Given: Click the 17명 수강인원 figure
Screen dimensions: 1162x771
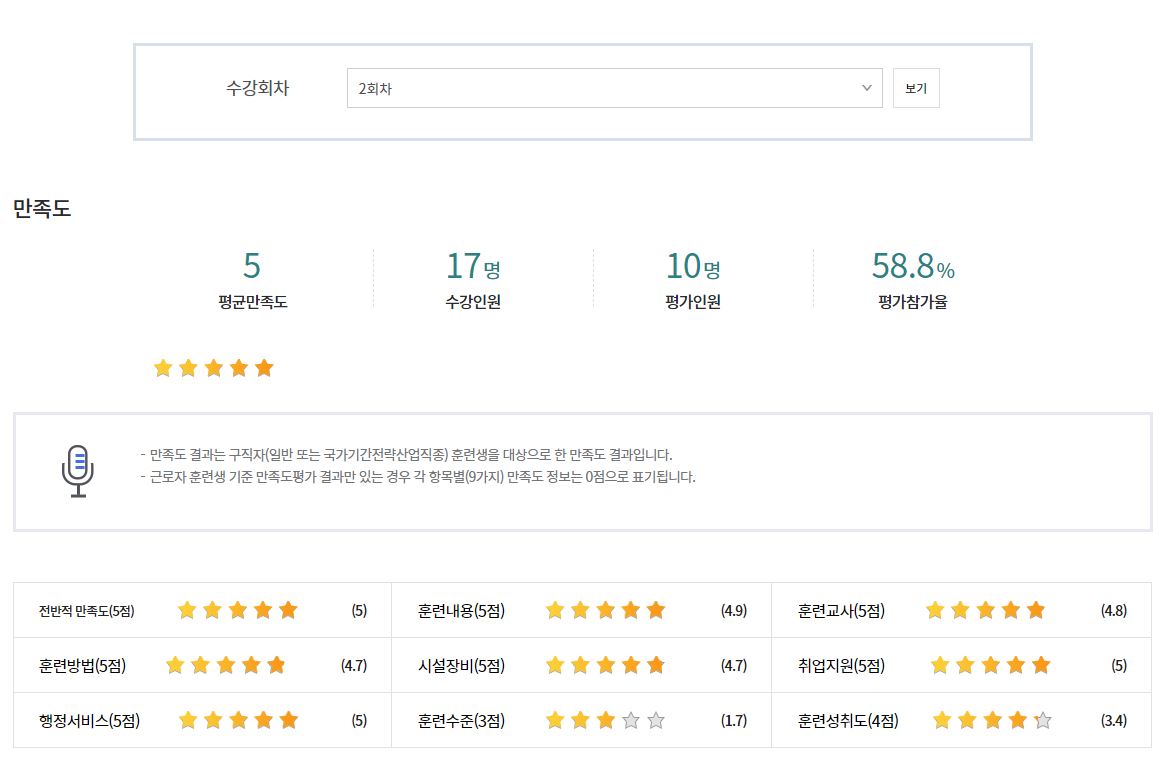Looking at the screenshot, I should (473, 267).
